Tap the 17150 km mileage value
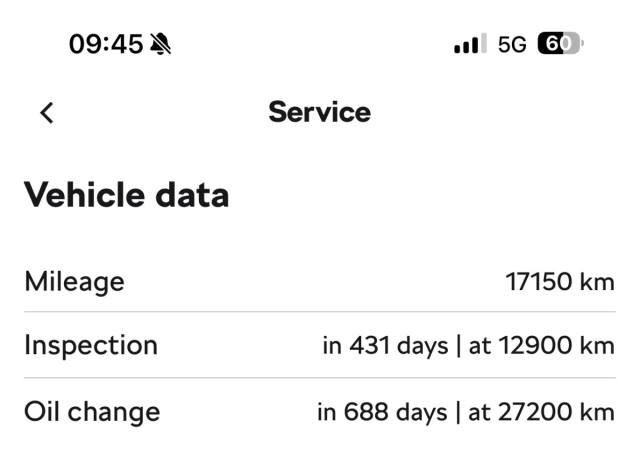 [x=560, y=281]
